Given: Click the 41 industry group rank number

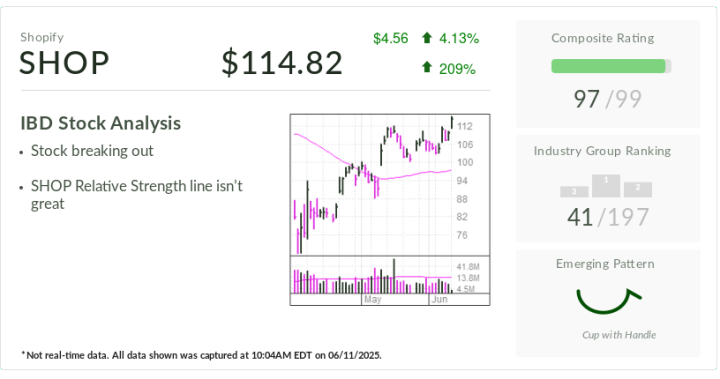Looking at the screenshot, I should tap(580, 217).
